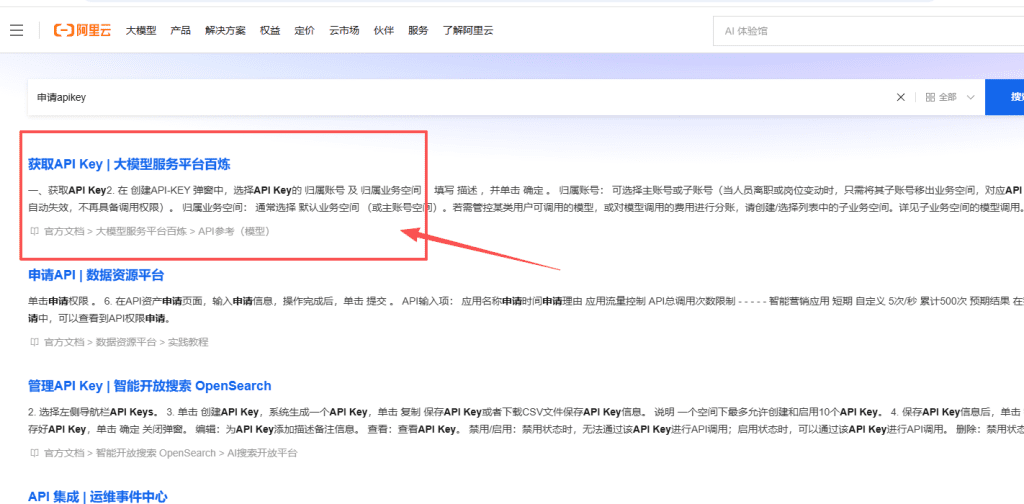Click the grid icon beside 全部
1024x504 pixels.
[930, 97]
